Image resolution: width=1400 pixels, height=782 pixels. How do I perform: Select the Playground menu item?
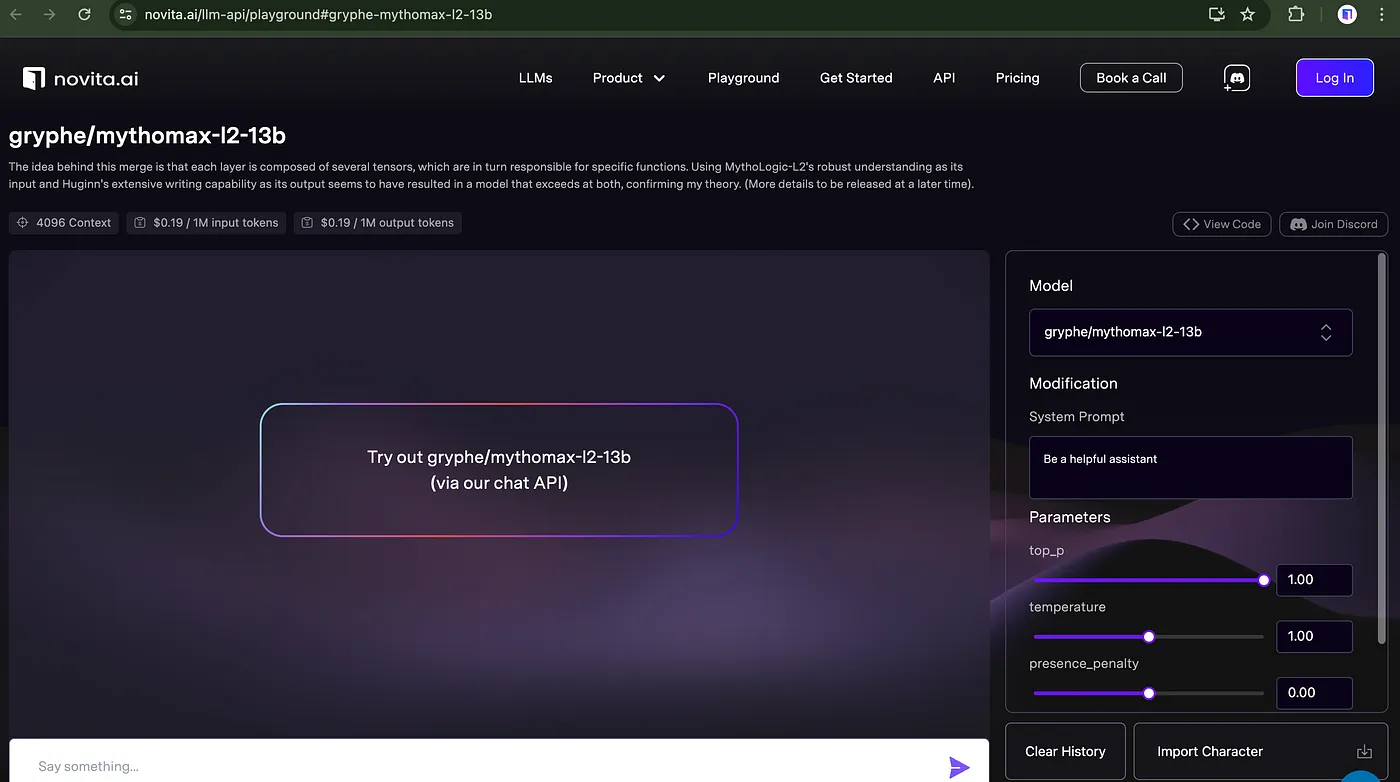point(743,77)
